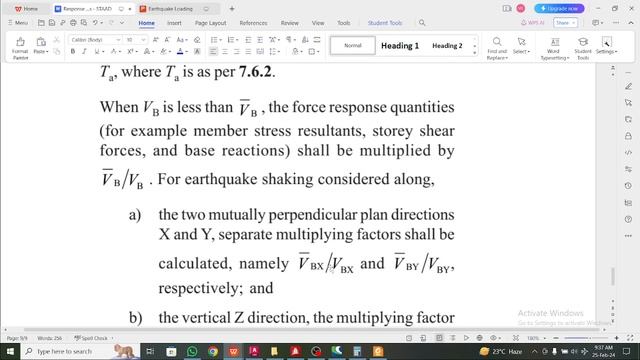Screen dimensions: 640x360
Task: Click the decrease font size icon
Action: pos(167,40)
